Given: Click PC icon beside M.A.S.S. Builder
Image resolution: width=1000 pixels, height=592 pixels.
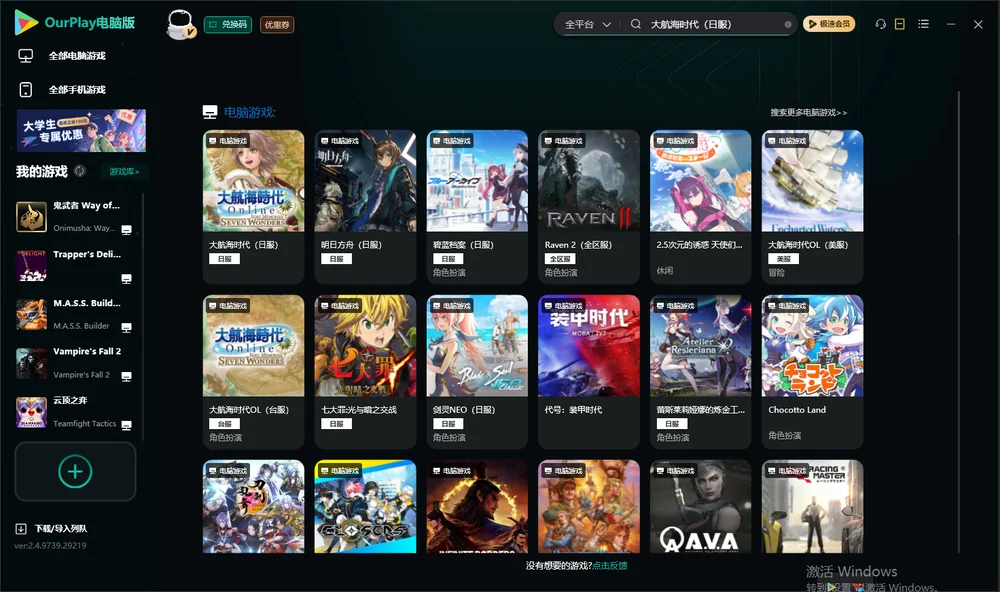Looking at the screenshot, I should pyautogui.click(x=126, y=328).
